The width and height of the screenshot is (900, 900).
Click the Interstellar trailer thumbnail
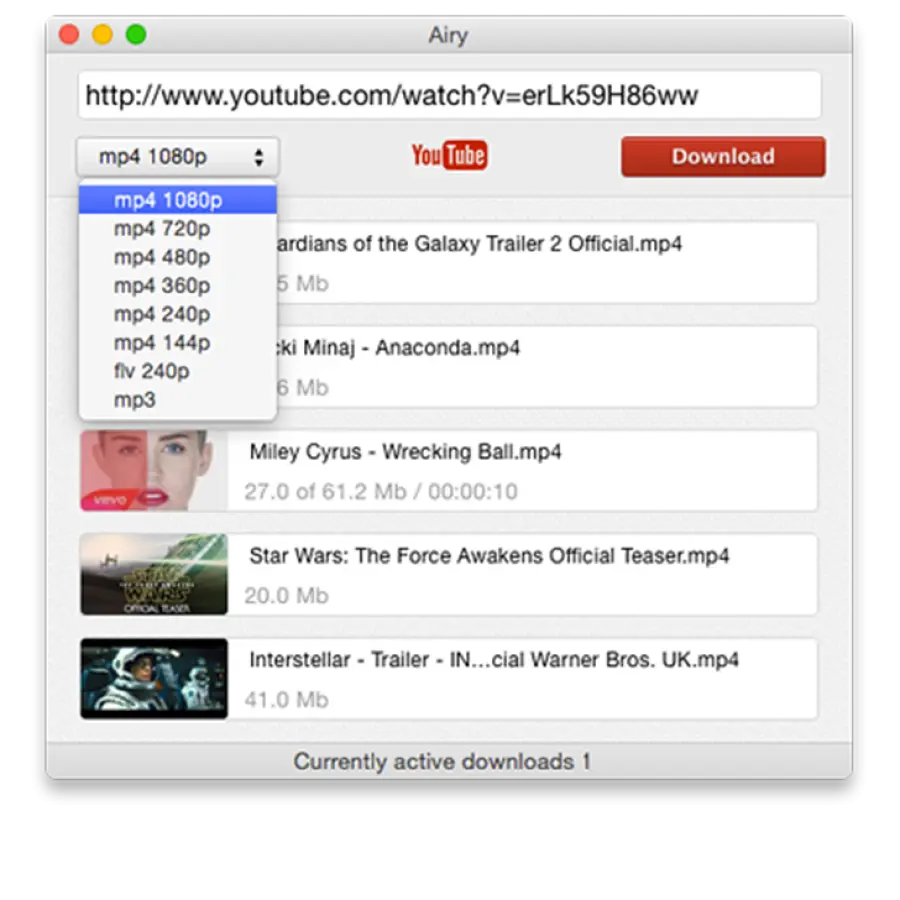tap(152, 676)
